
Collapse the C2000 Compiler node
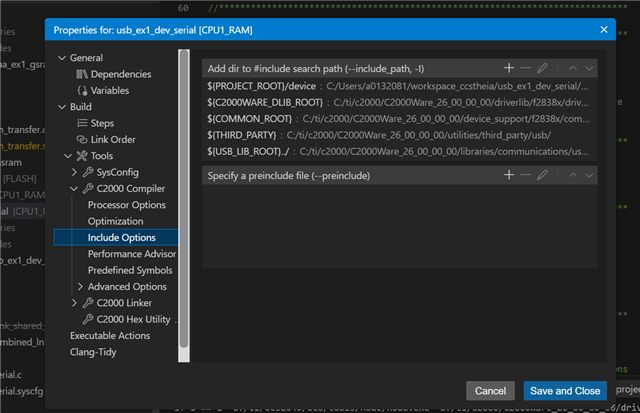(74, 188)
